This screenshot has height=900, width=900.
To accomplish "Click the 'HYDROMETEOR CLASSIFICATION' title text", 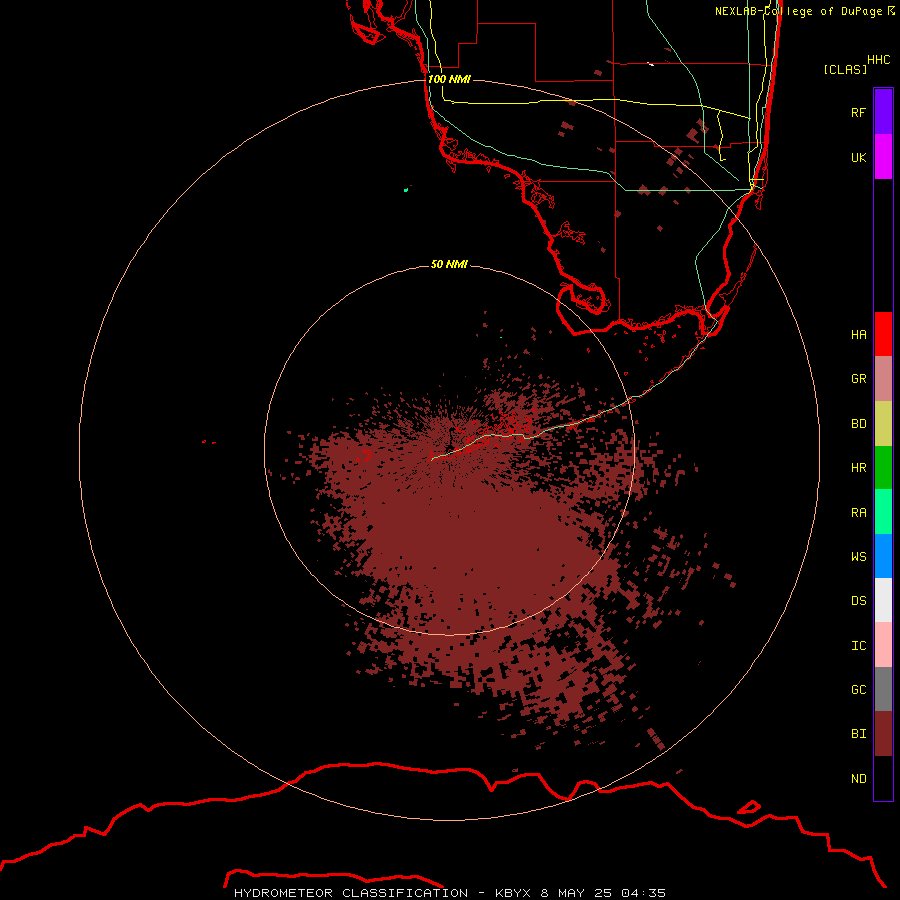I will [x=351, y=893].
